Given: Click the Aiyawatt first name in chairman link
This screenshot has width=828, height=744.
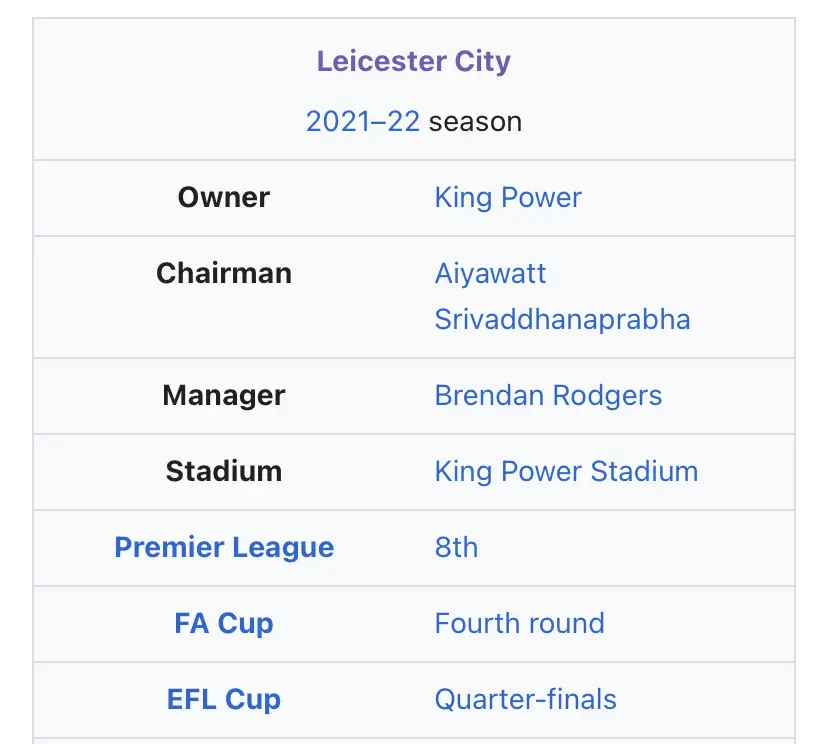Looking at the screenshot, I should [x=490, y=273].
